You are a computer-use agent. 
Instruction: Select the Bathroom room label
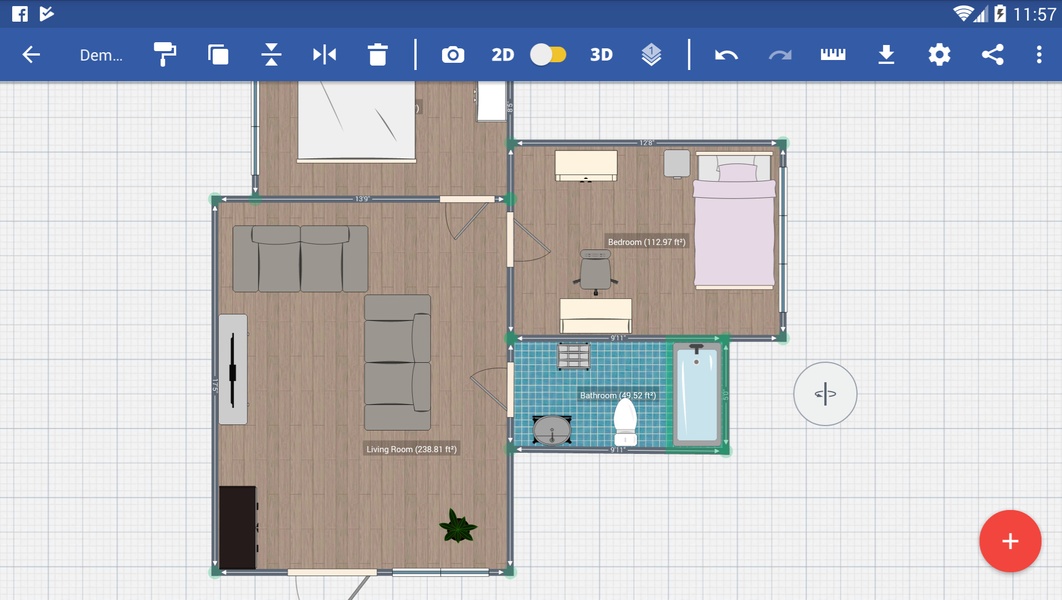tap(618, 395)
